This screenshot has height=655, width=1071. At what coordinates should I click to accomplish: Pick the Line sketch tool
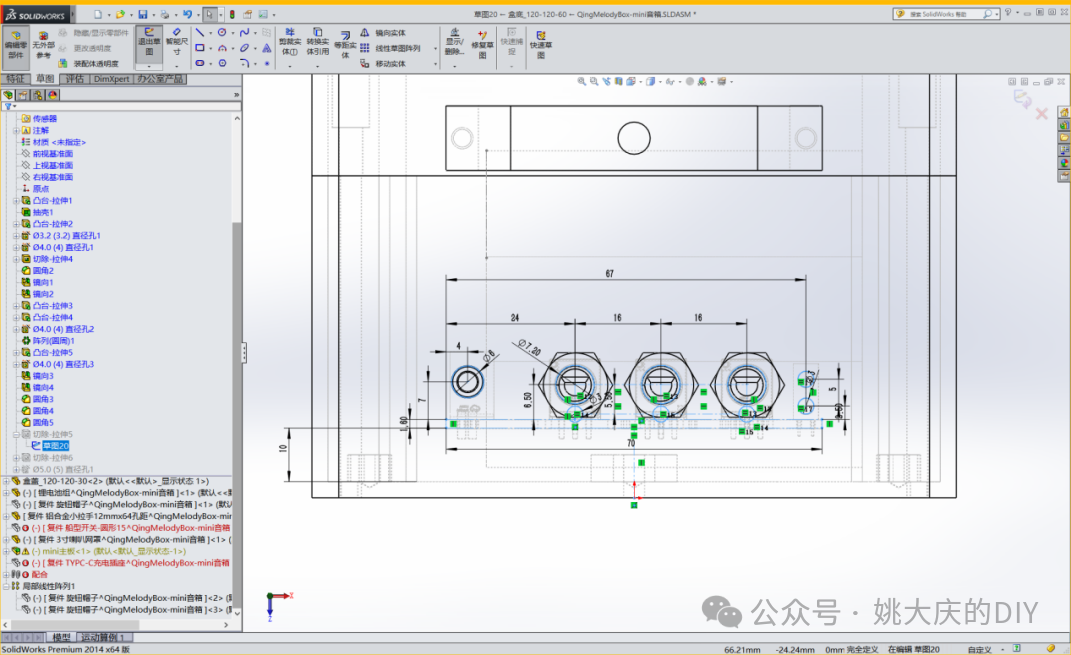[x=200, y=32]
